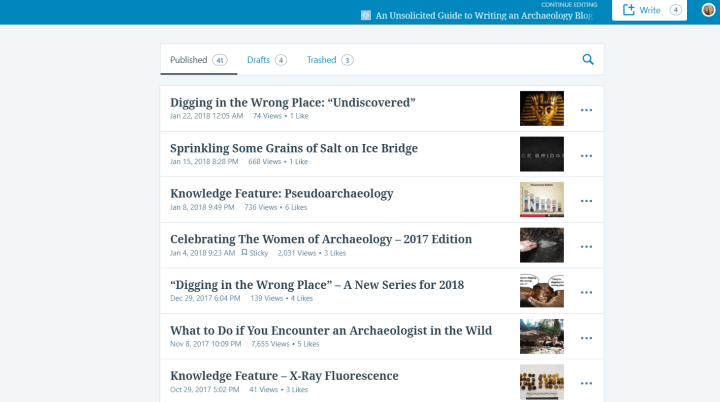720x402 pixels.
Task: Click the "41 Views" stat
Action: point(264,390)
